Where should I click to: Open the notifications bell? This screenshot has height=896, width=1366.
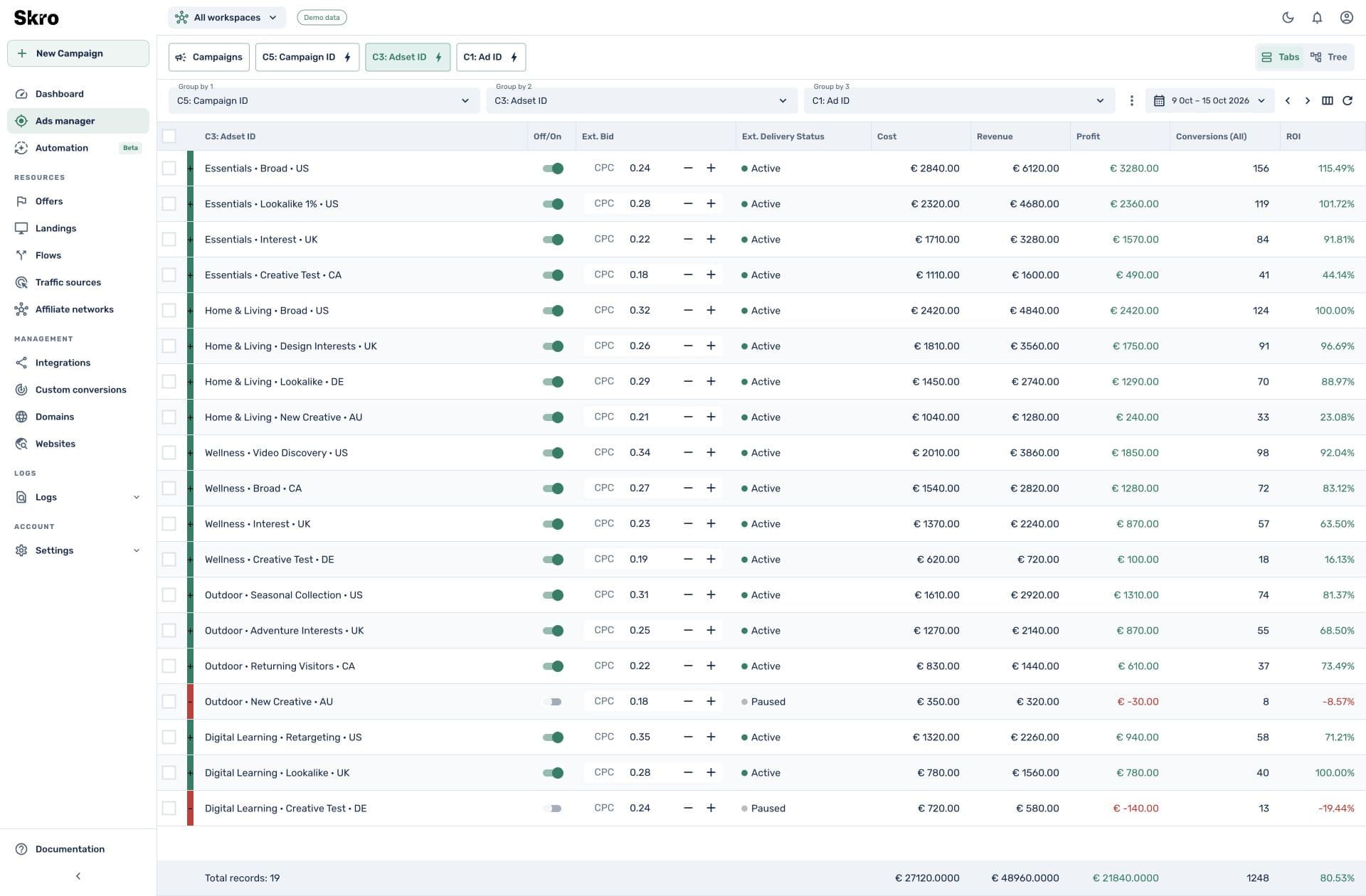1317,18
